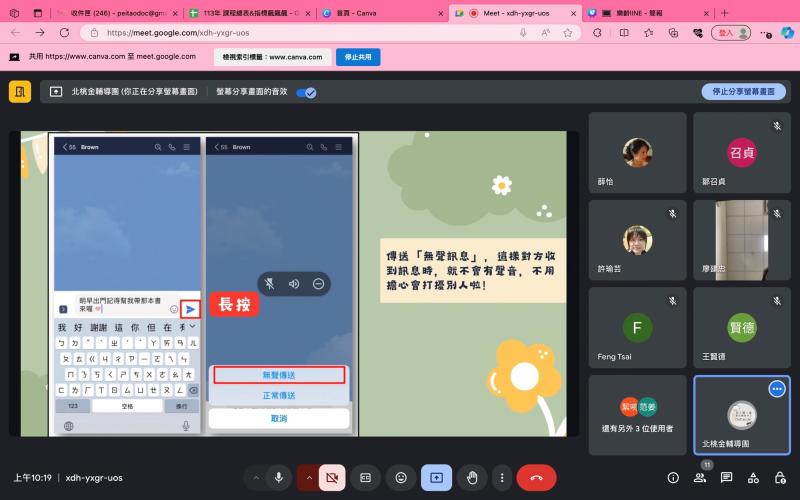Open the favorites list icon
800x500 pixels.
coord(648,33)
